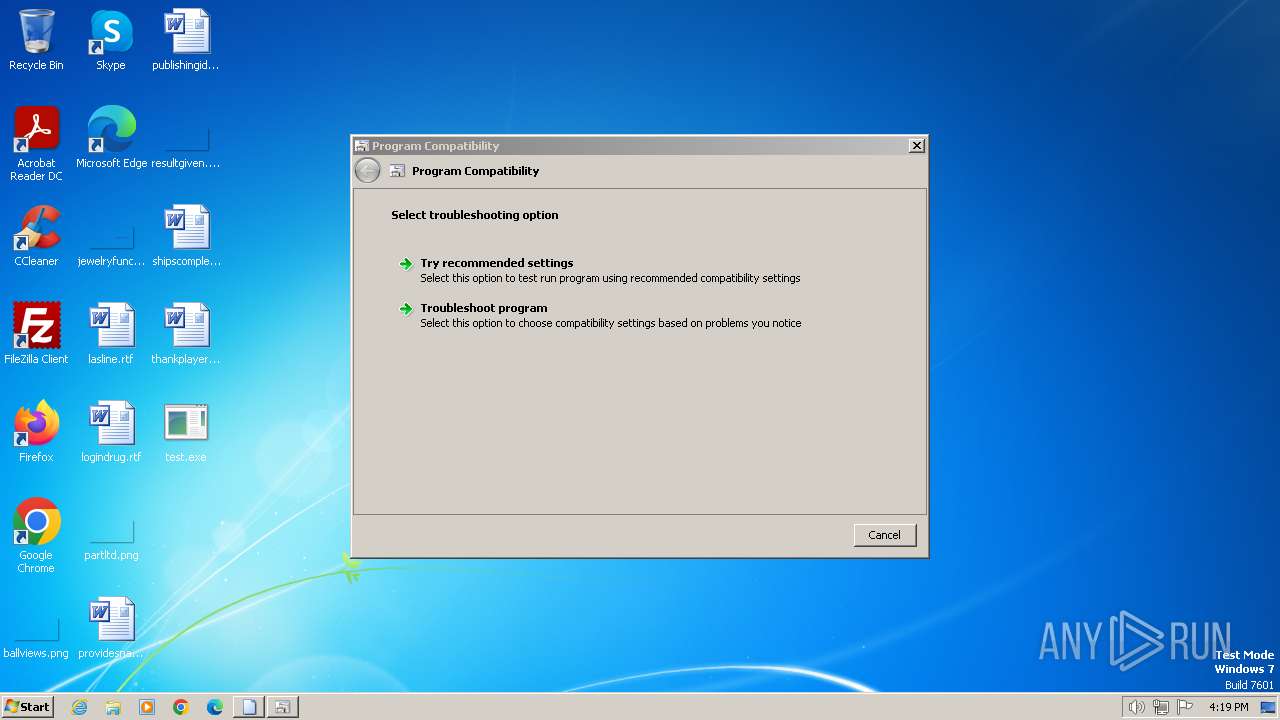The image size is (1280, 720).
Task: Open Chrome from the taskbar
Action: (x=181, y=707)
